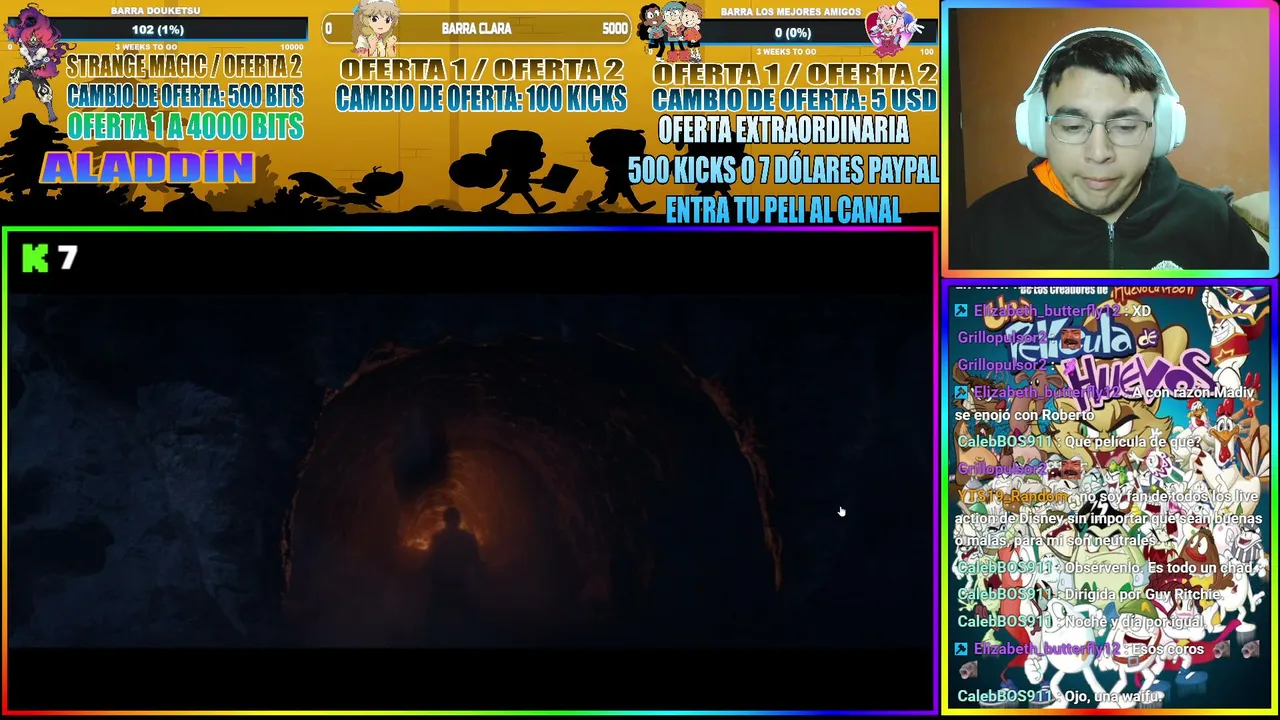Click the badge icon beside Elizabeth_butterfly12's XD message

[962, 311]
